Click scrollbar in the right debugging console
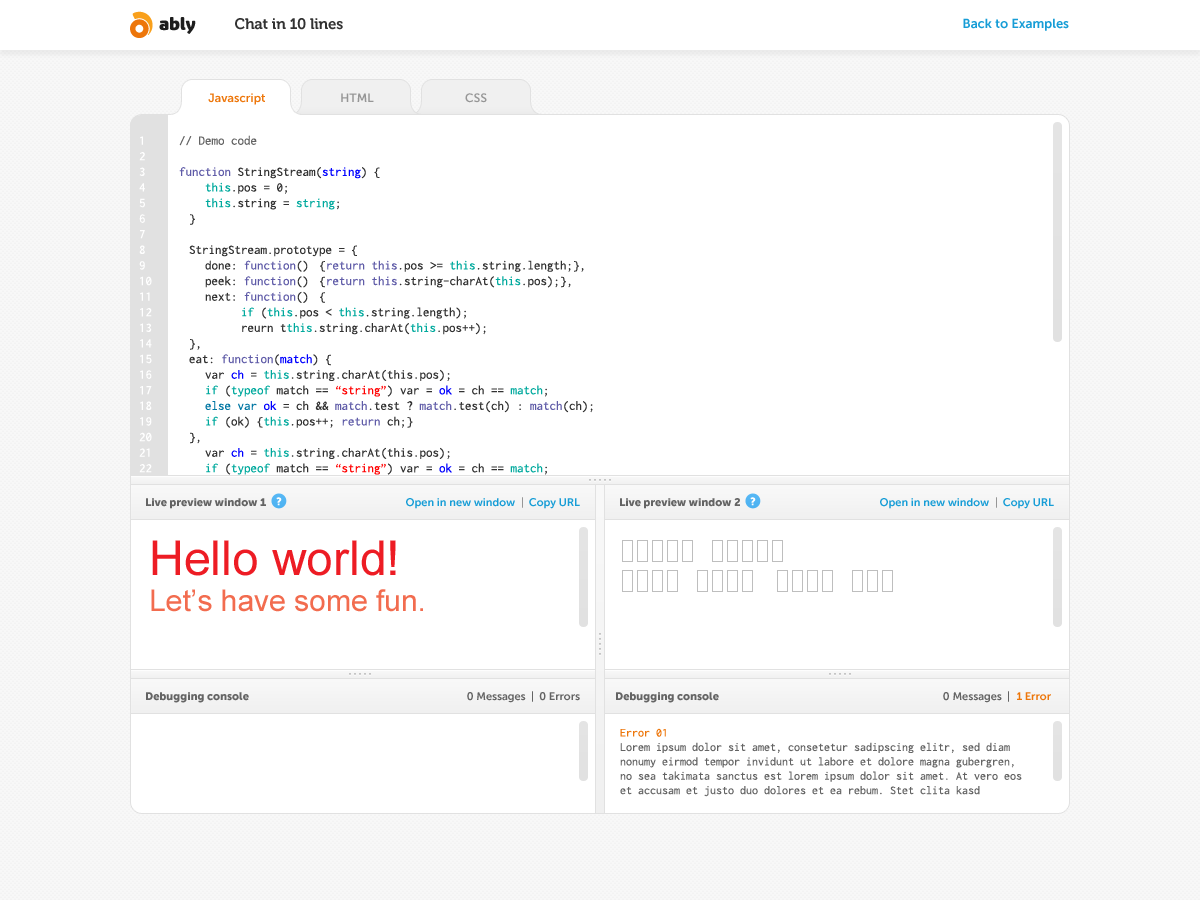 1057,750
